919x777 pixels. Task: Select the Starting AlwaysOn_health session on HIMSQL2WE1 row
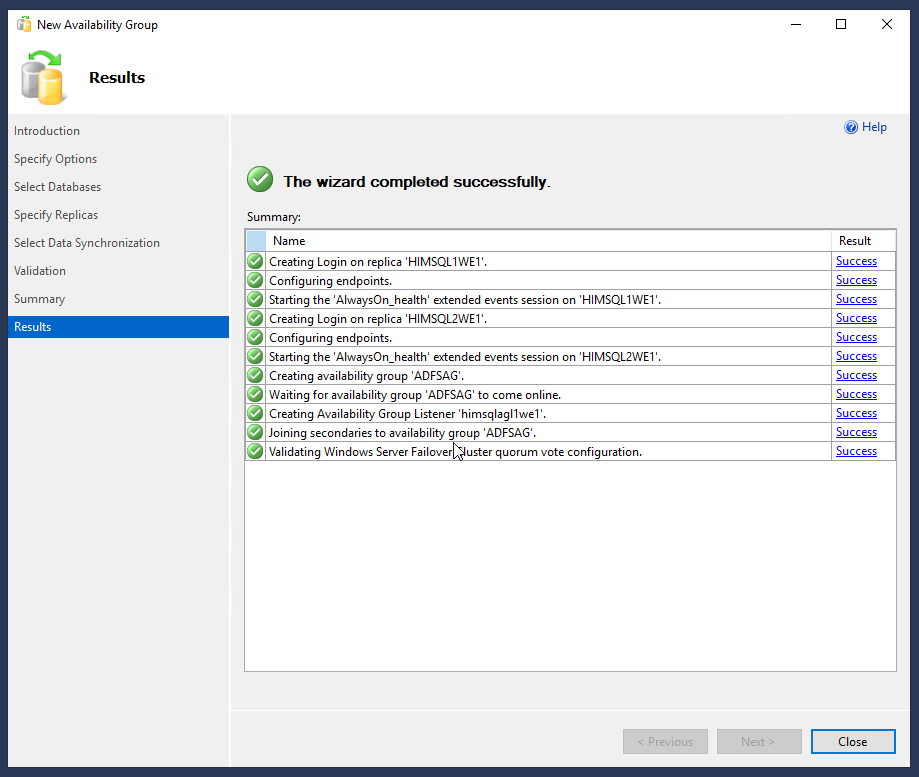coord(570,356)
